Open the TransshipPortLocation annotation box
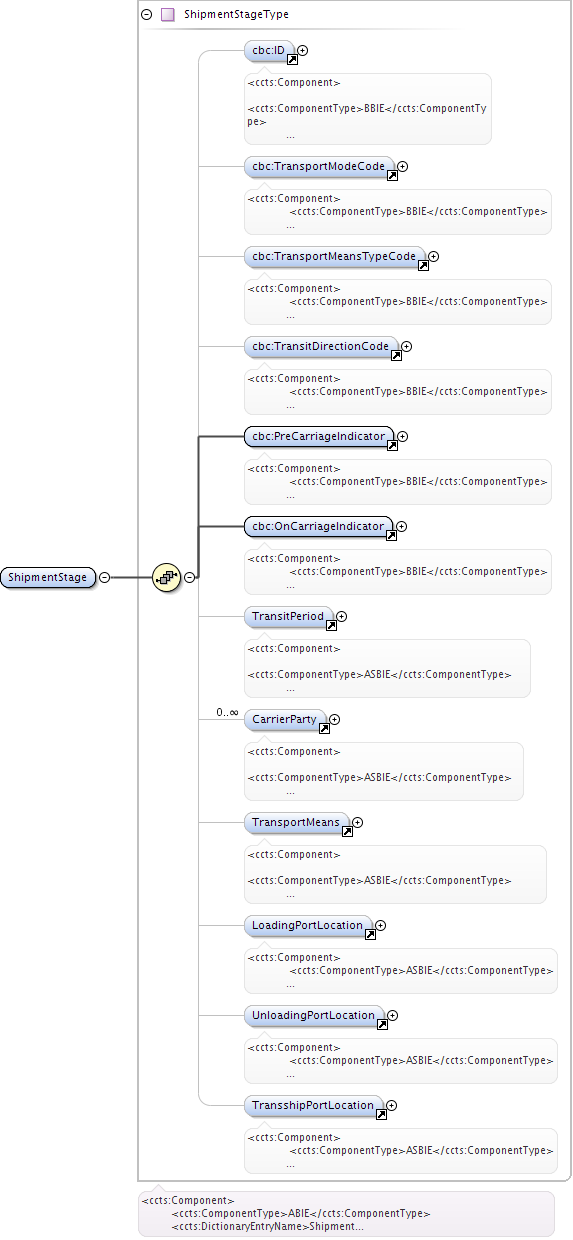 pyautogui.click(x=400, y=1151)
